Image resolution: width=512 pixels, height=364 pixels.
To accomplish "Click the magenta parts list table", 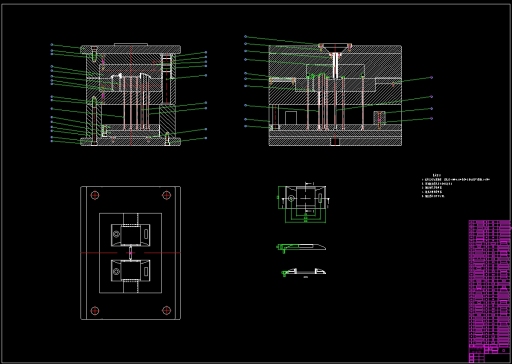I will (489, 291).
